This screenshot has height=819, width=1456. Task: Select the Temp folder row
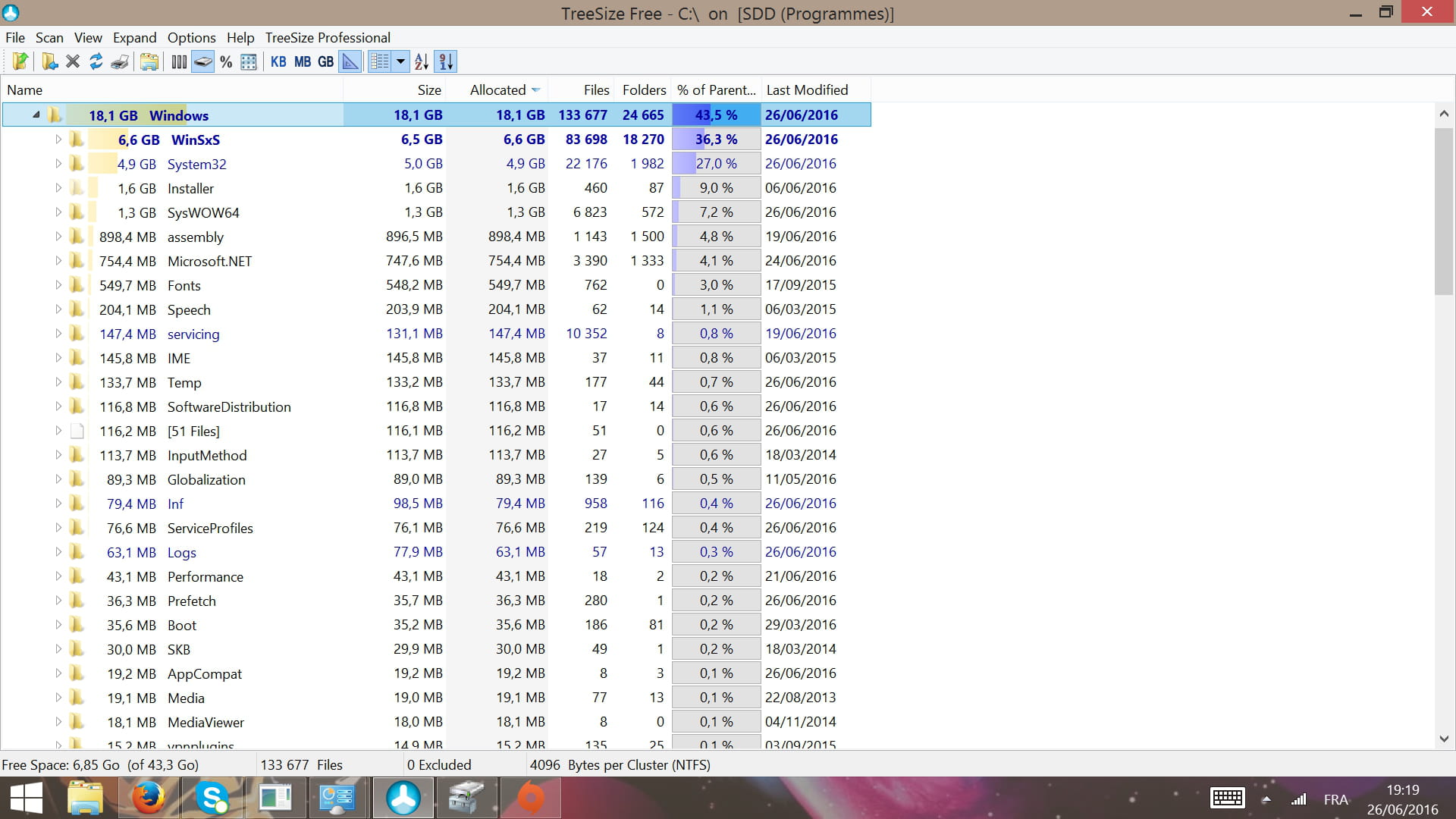click(x=436, y=382)
